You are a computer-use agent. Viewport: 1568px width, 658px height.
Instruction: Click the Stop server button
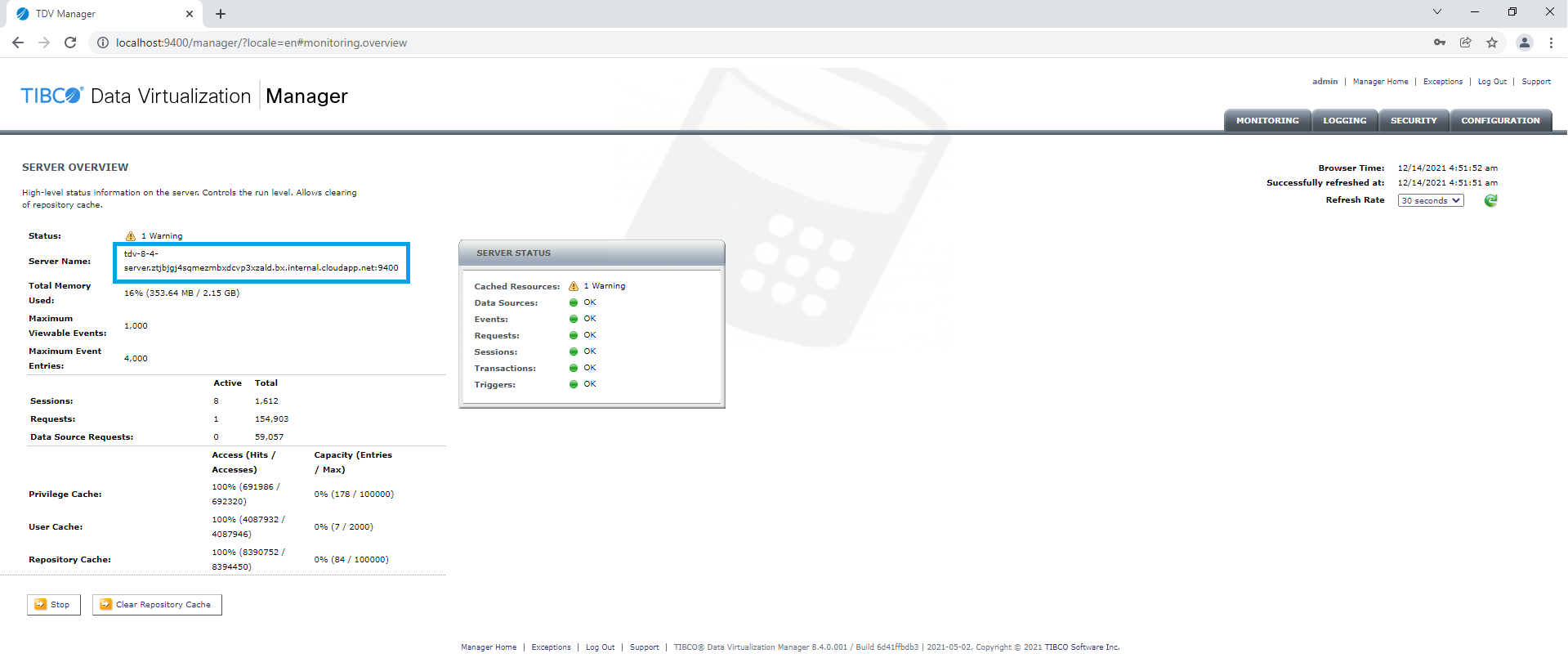[54, 605]
